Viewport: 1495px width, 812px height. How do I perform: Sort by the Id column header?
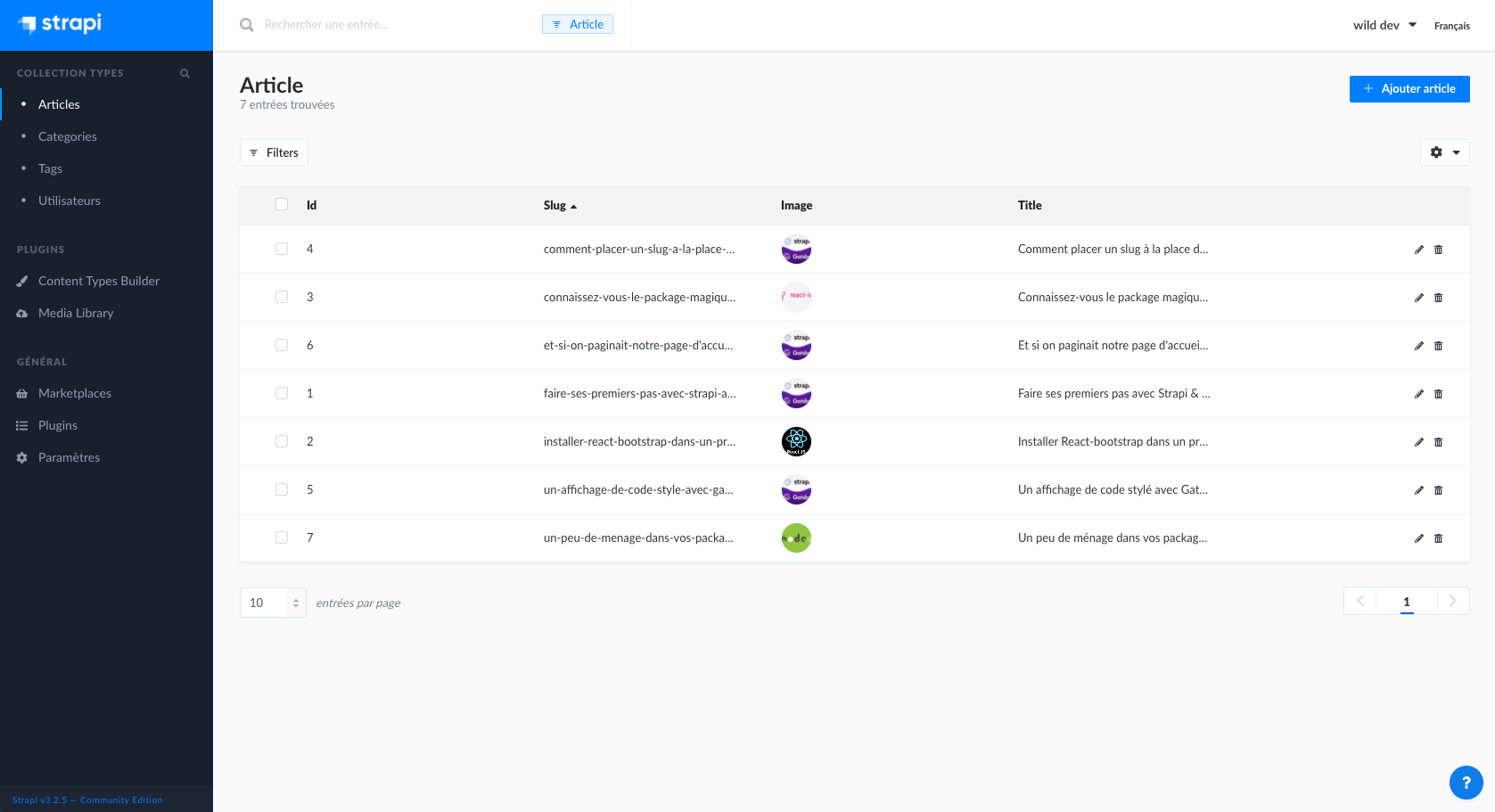click(x=311, y=205)
